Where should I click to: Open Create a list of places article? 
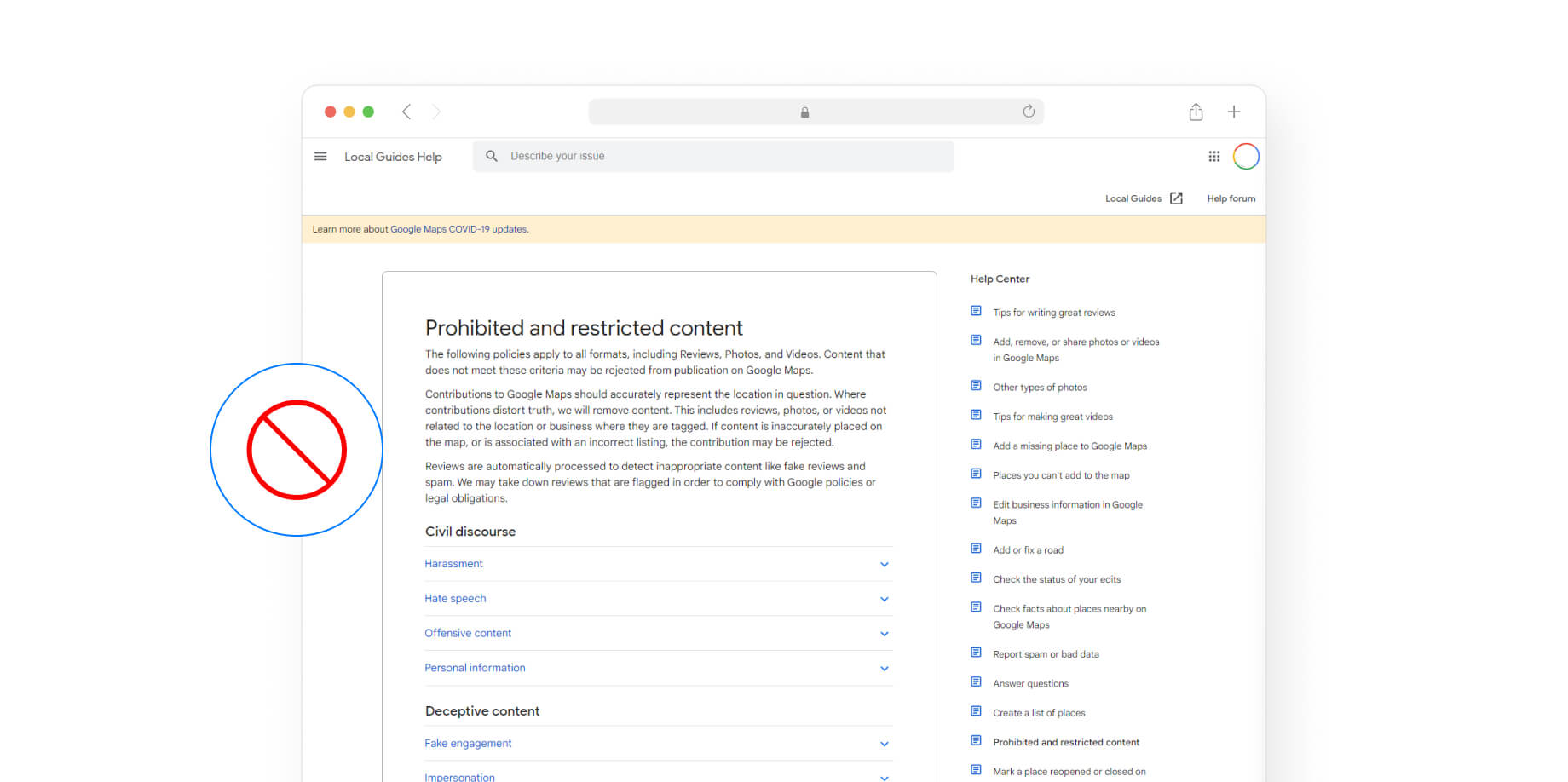tap(1039, 713)
